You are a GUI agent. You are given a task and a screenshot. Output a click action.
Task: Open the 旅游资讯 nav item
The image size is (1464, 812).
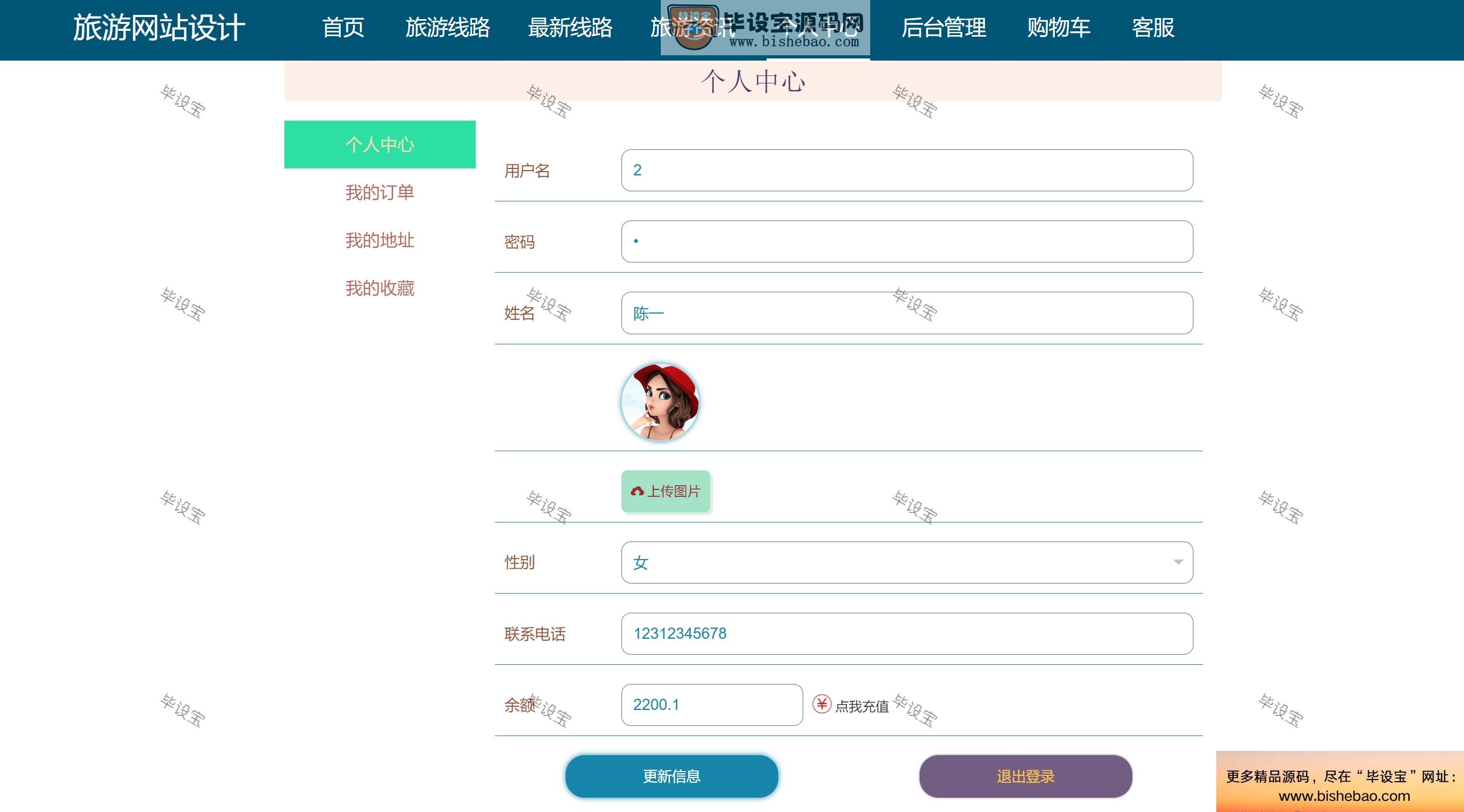692,27
